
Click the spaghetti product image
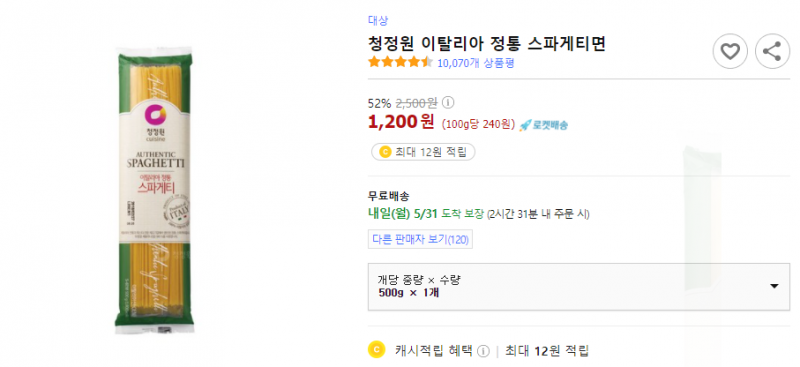(153, 190)
